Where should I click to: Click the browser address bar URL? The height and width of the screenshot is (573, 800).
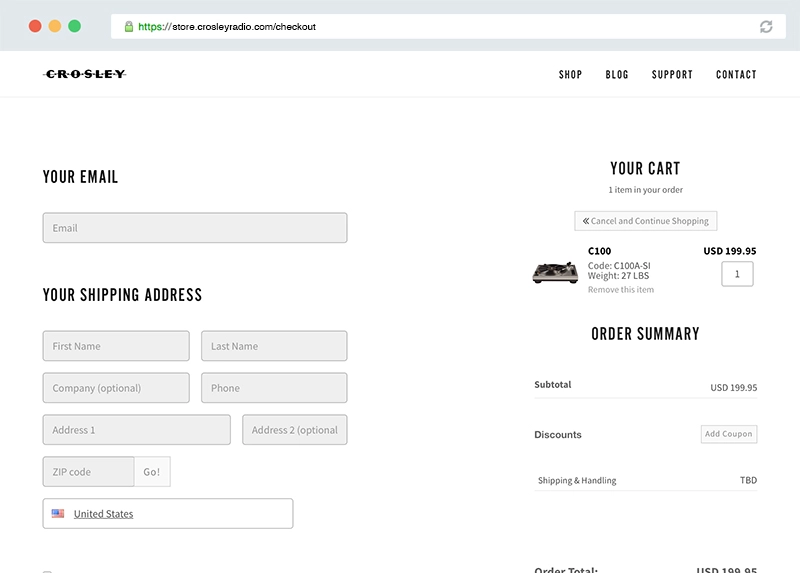(227, 27)
